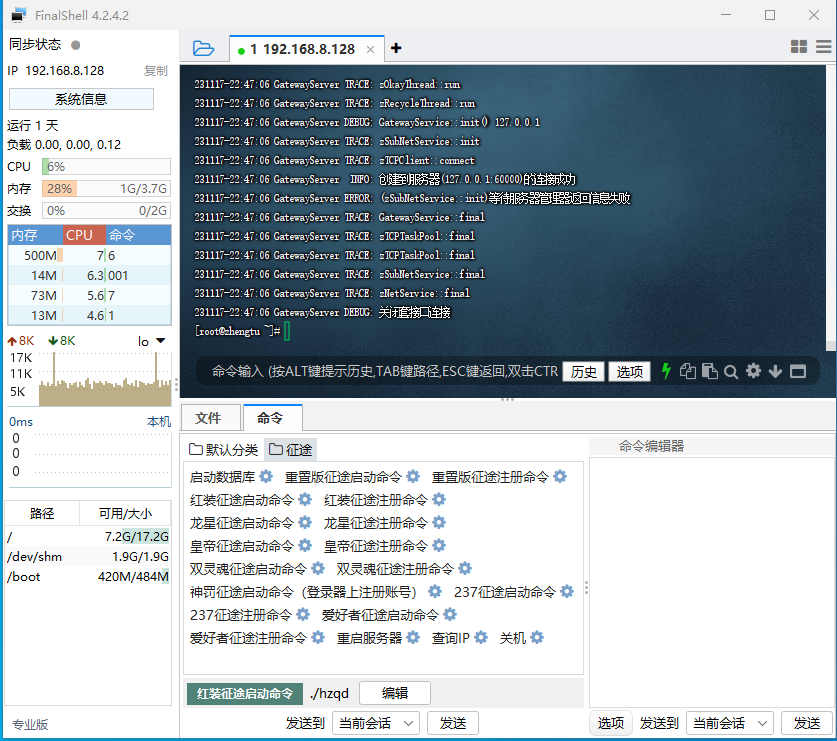This screenshot has height=741, width=837.
Task: Open terminal settings gear icon
Action: [x=753, y=371]
